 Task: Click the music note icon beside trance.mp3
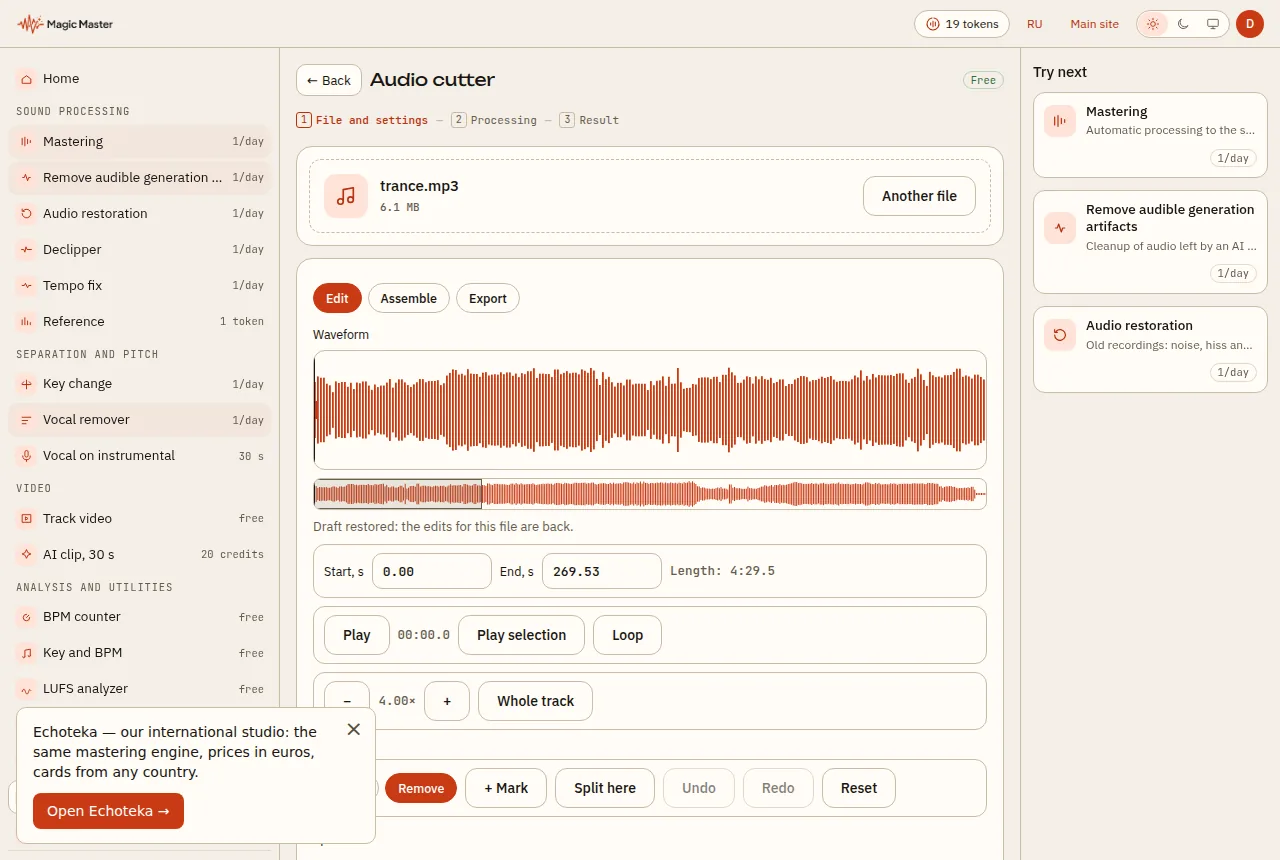(x=346, y=196)
